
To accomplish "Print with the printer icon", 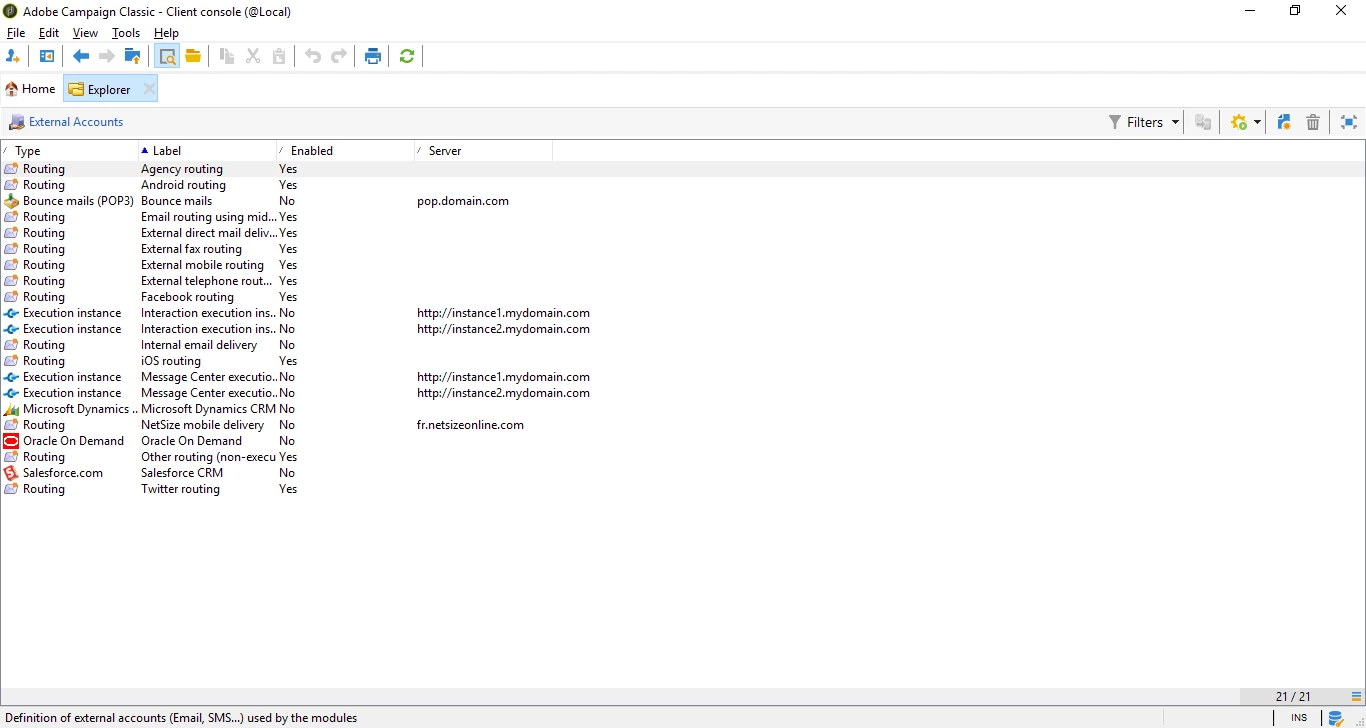I will tap(373, 56).
